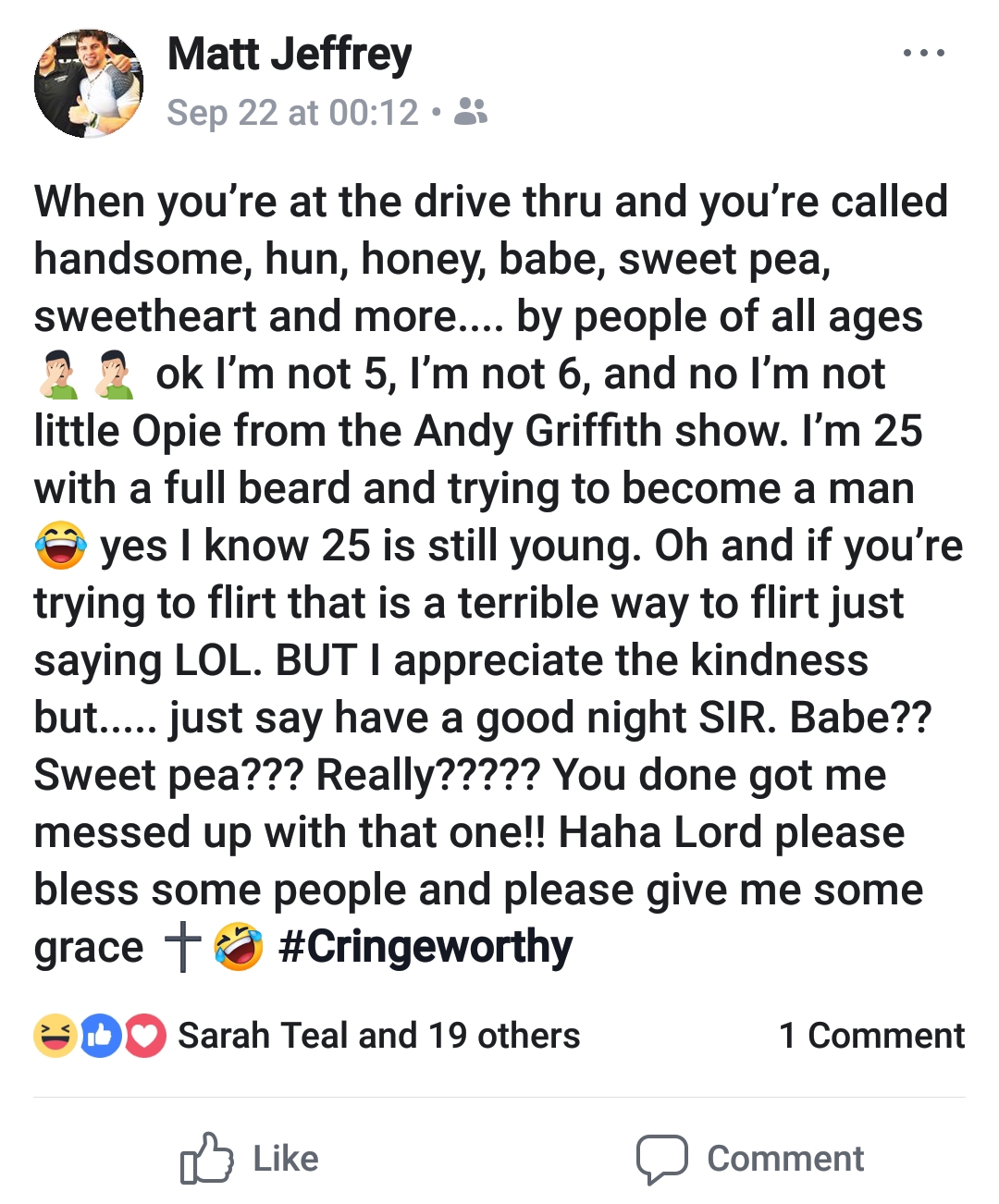This screenshot has height=1204, width=999.
Task: Click the friends audience icon beside timestamp
Action: tap(471, 112)
